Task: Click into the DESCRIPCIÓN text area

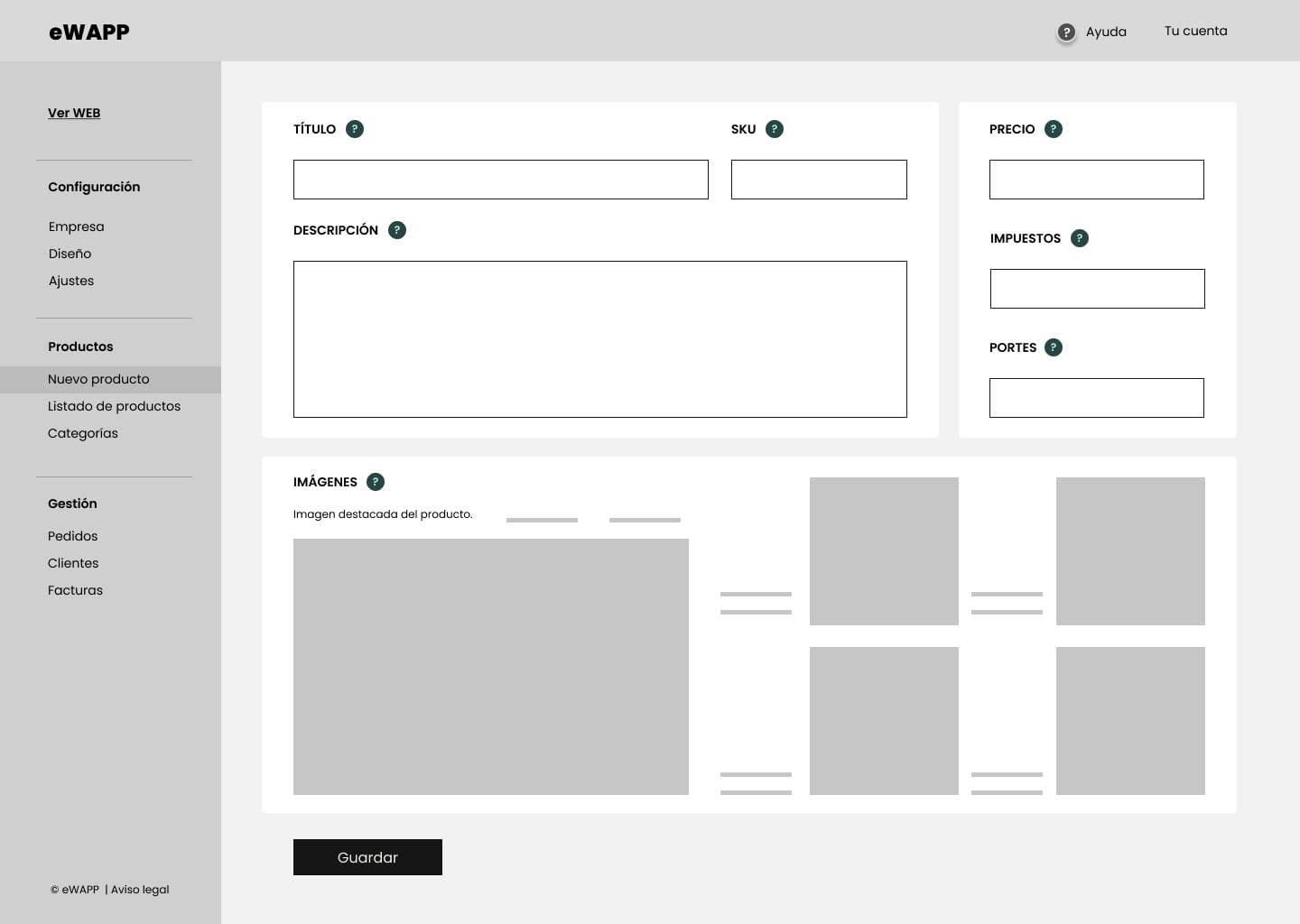Action: 599,339
